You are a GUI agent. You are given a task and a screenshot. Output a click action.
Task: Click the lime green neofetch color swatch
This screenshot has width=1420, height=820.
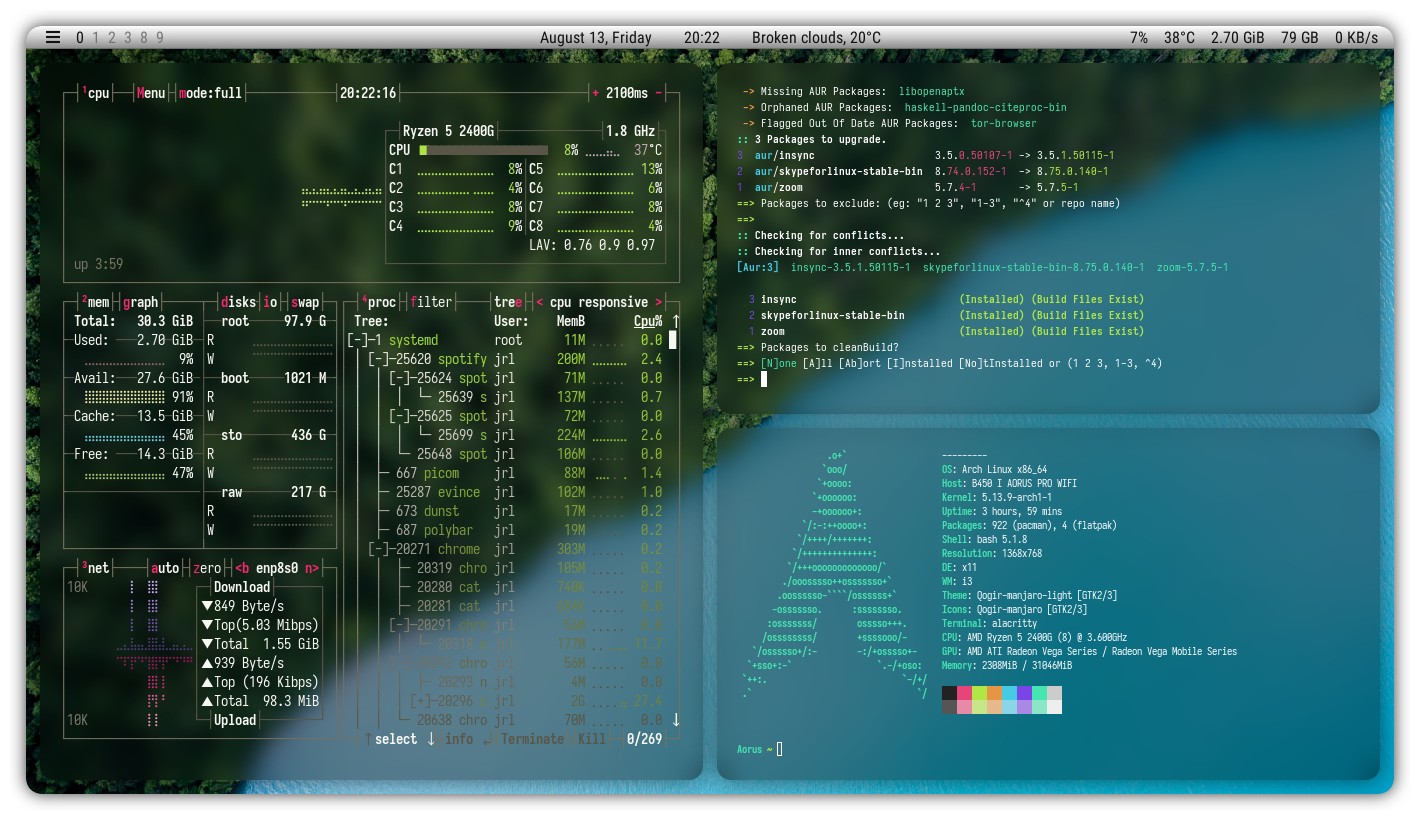click(x=979, y=693)
